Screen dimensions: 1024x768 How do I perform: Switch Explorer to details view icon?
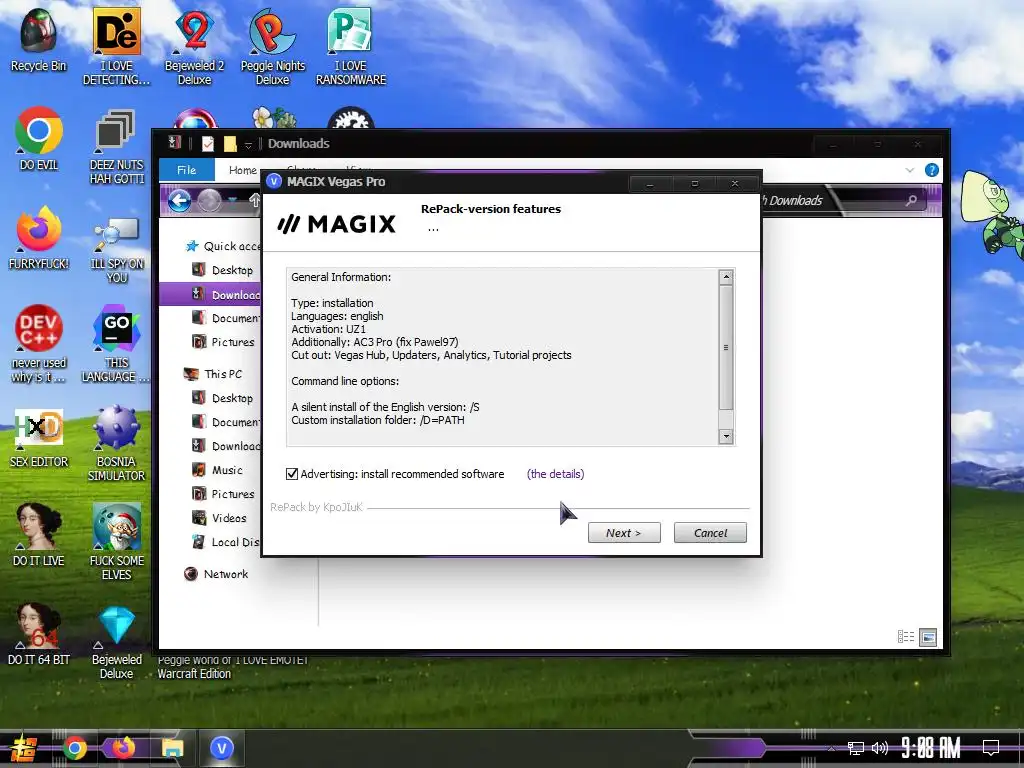click(906, 637)
